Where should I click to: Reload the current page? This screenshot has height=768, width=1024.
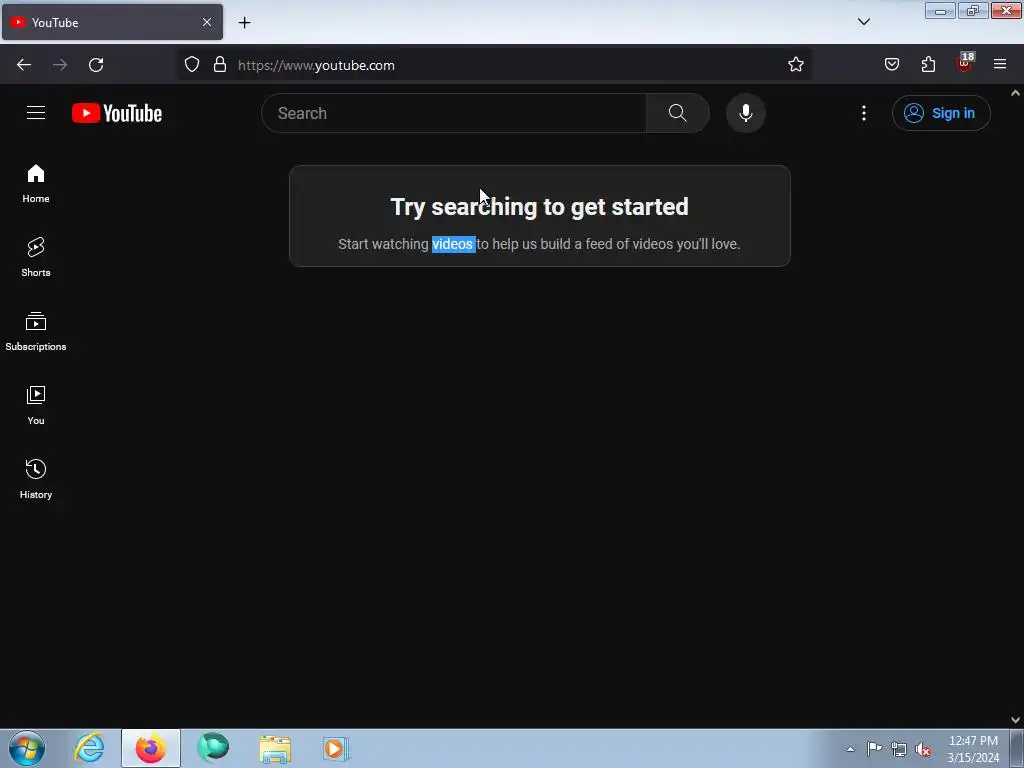coord(96,65)
